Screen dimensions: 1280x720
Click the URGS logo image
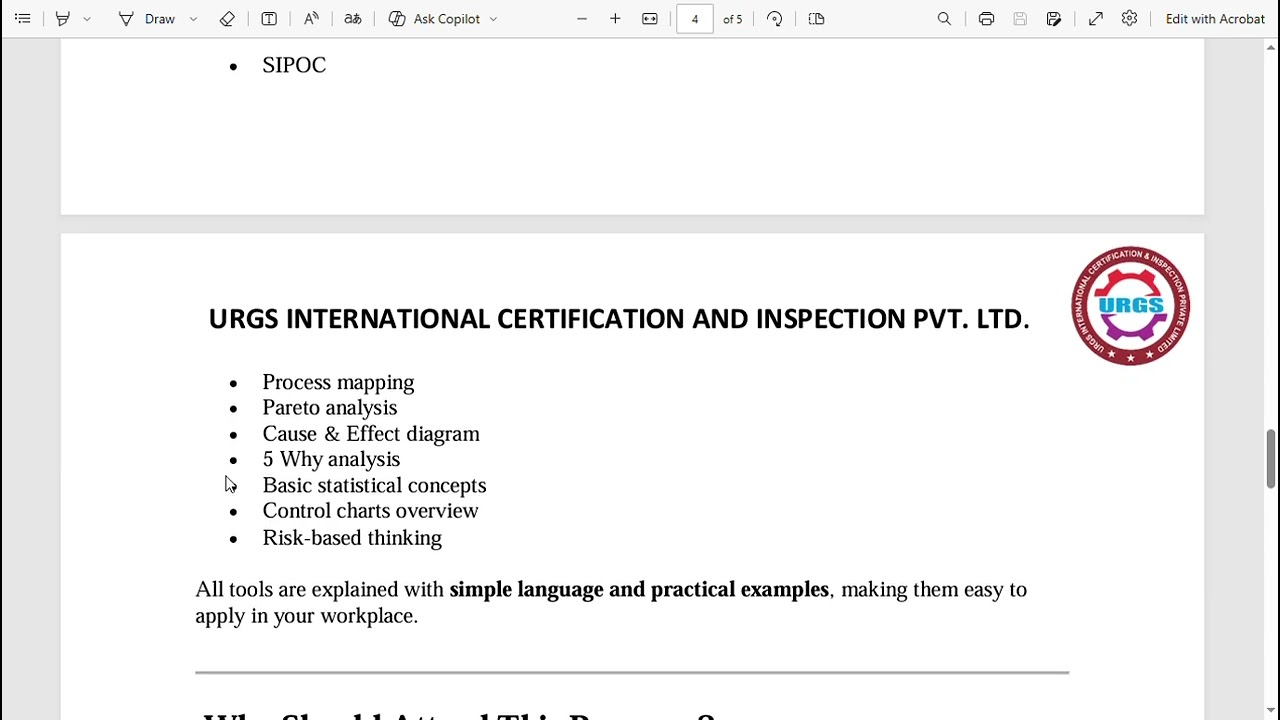click(1130, 306)
